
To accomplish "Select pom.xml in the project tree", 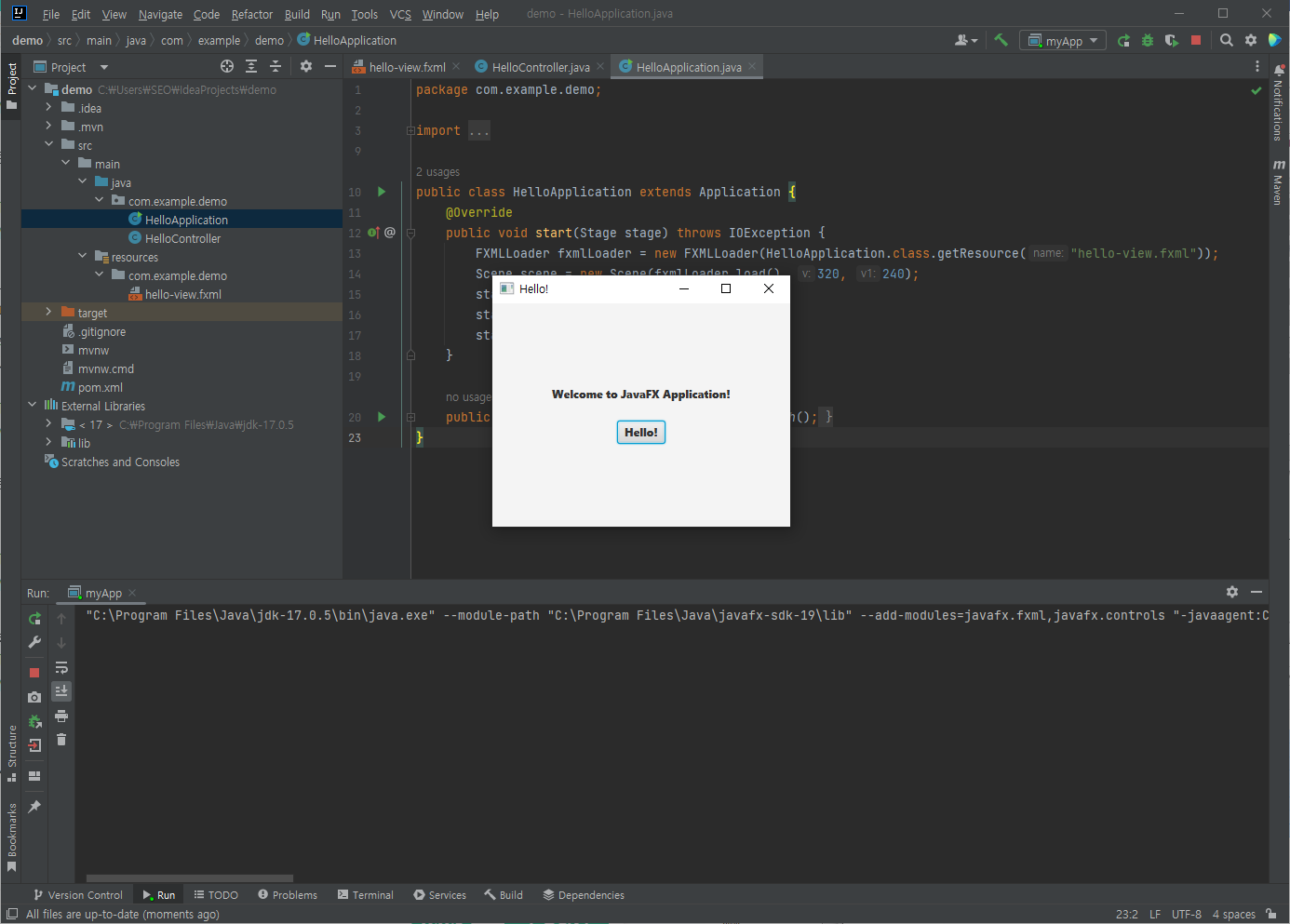I will [100, 387].
